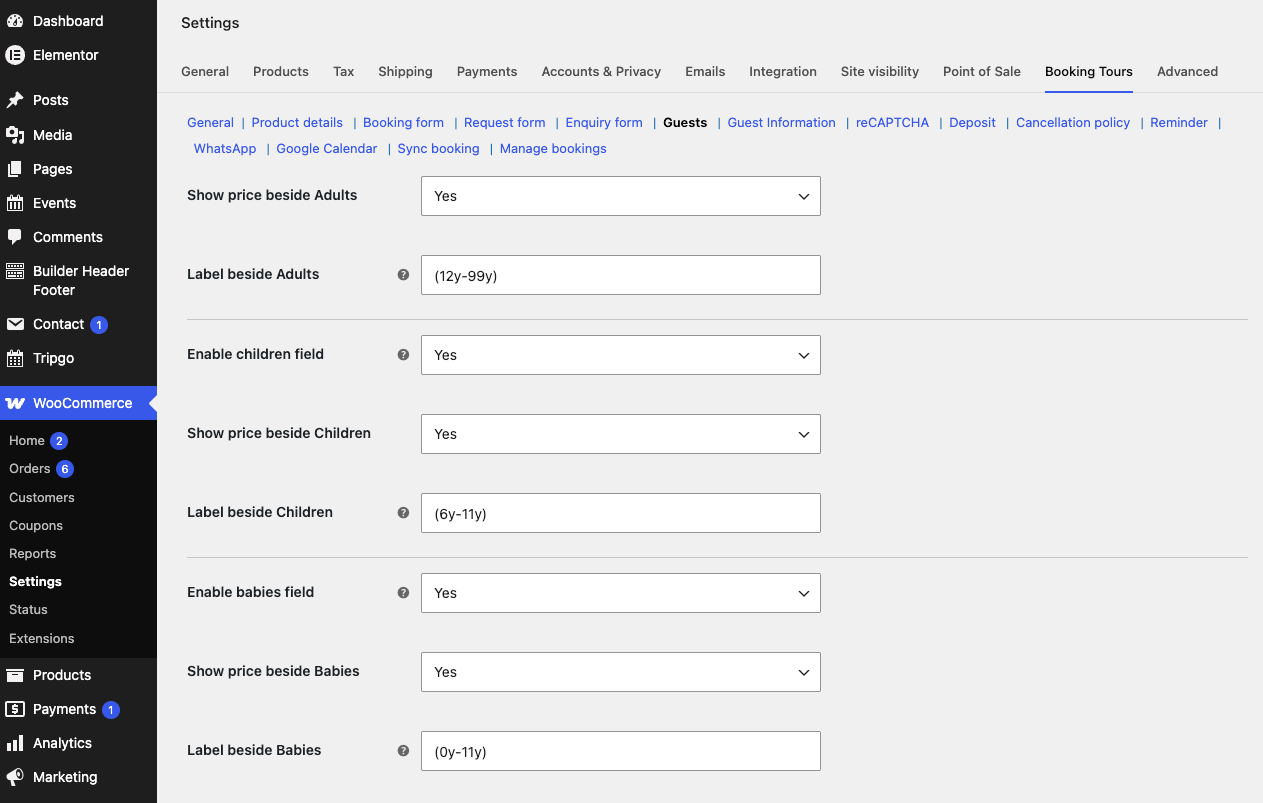
Task: Switch to the Emails tab
Action: tap(705, 71)
